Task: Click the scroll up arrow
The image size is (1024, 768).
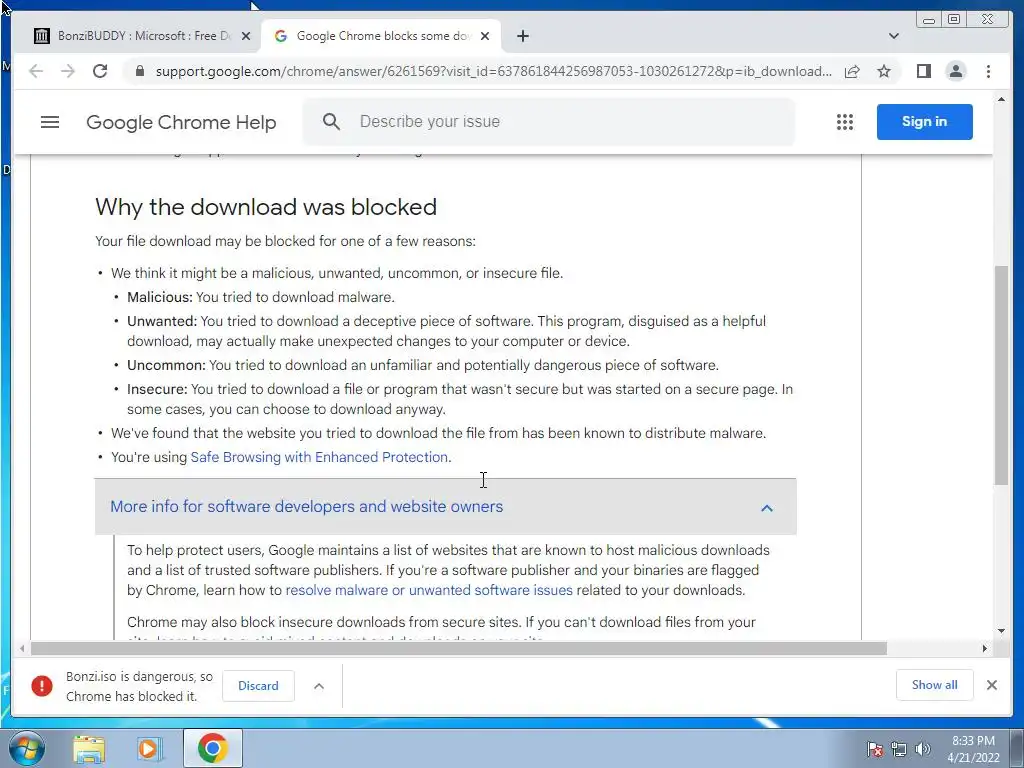Action: (1001, 99)
